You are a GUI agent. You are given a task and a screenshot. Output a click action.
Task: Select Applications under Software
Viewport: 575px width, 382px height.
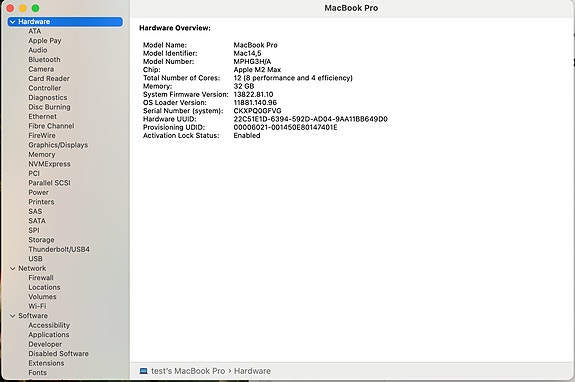click(49, 335)
